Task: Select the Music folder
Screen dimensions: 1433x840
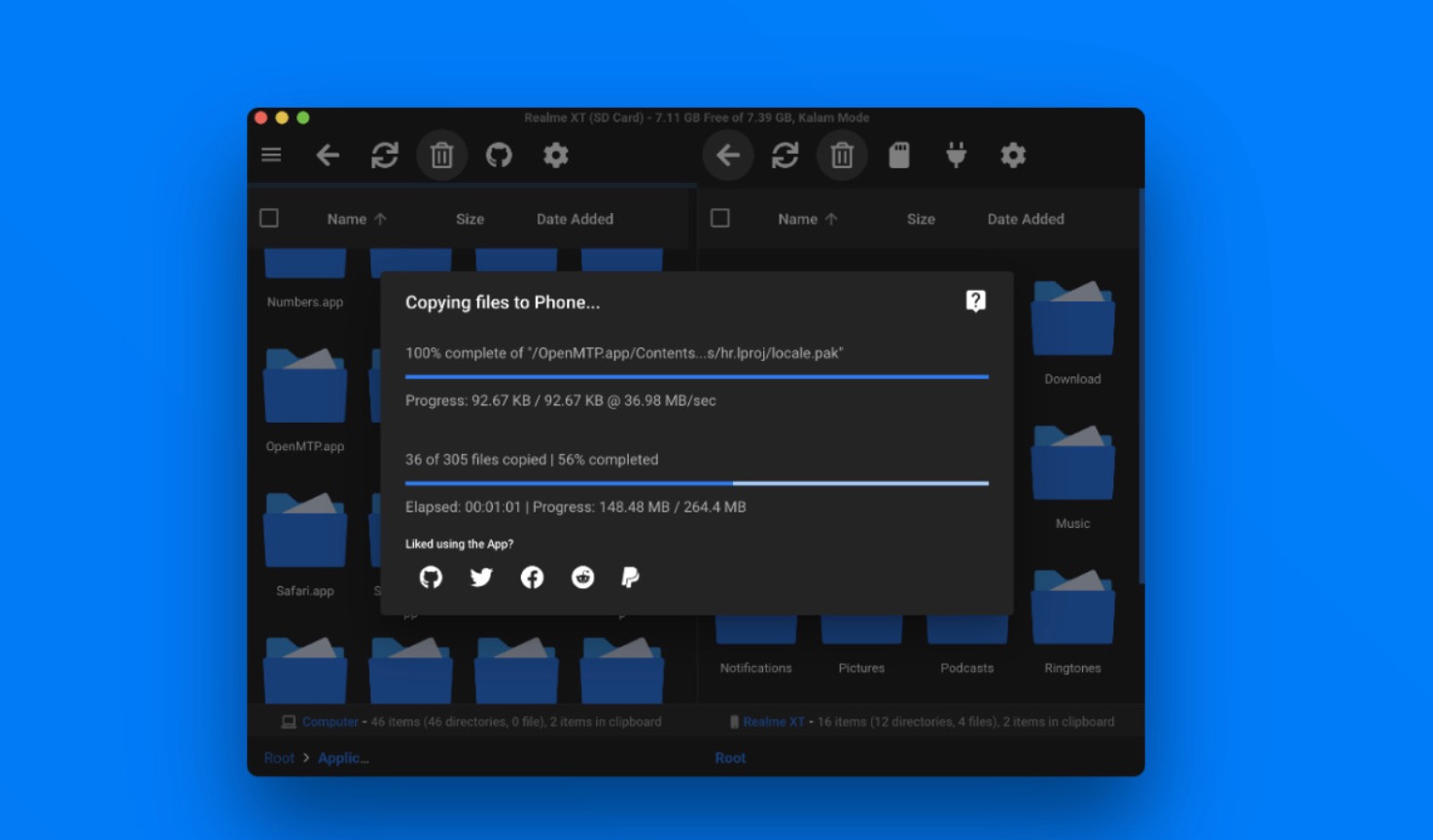Action: click(1072, 476)
